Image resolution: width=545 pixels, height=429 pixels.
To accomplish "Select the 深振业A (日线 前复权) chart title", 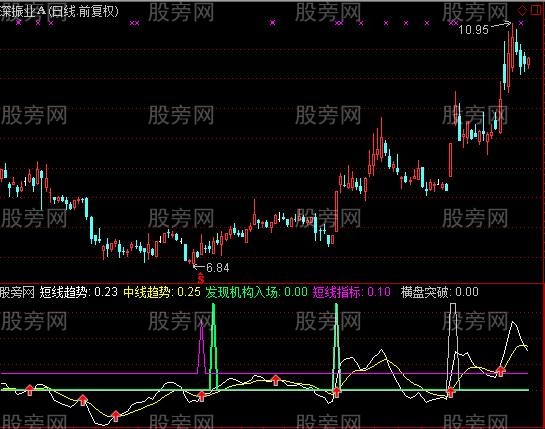I will coord(59,11).
